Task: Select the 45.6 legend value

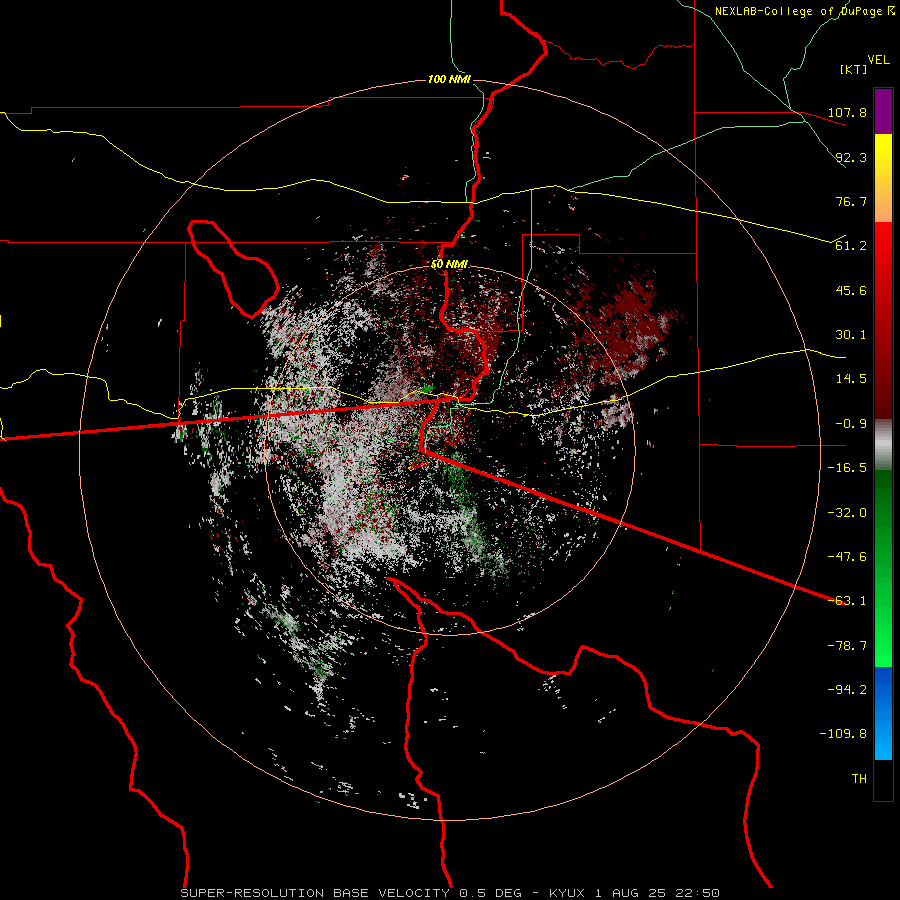Action: pyautogui.click(x=851, y=290)
